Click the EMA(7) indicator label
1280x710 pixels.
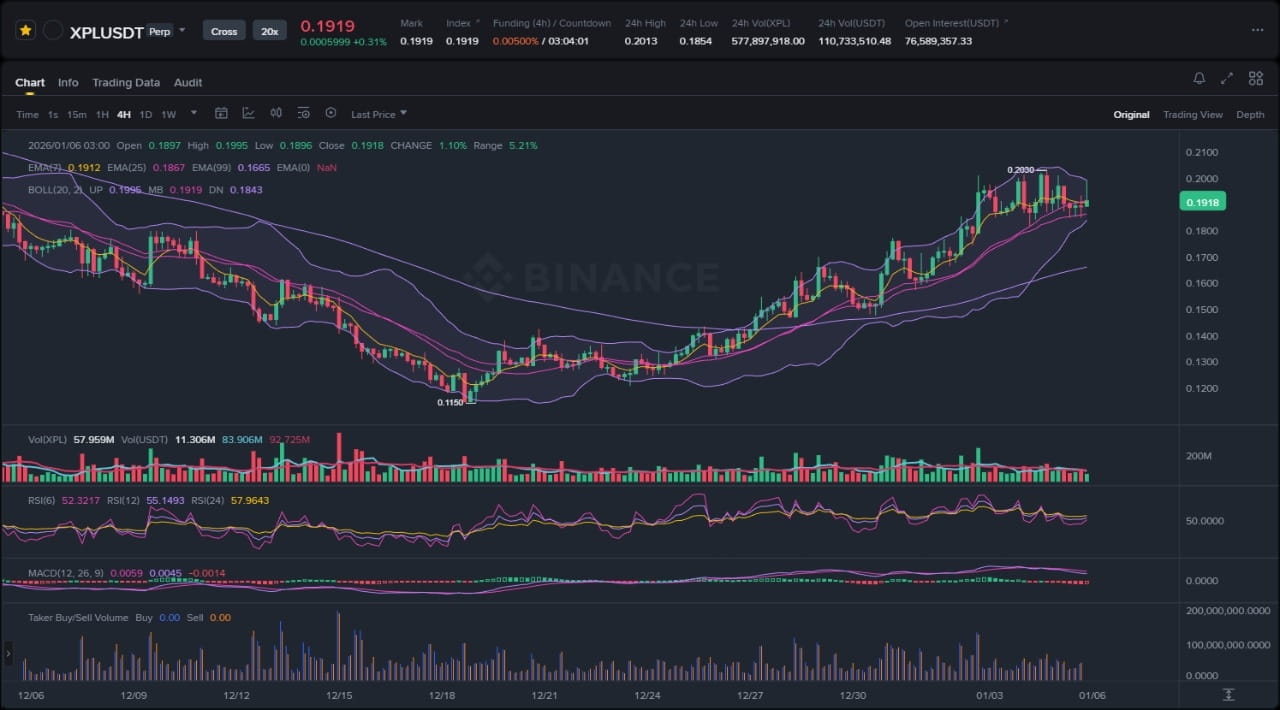[47, 168]
